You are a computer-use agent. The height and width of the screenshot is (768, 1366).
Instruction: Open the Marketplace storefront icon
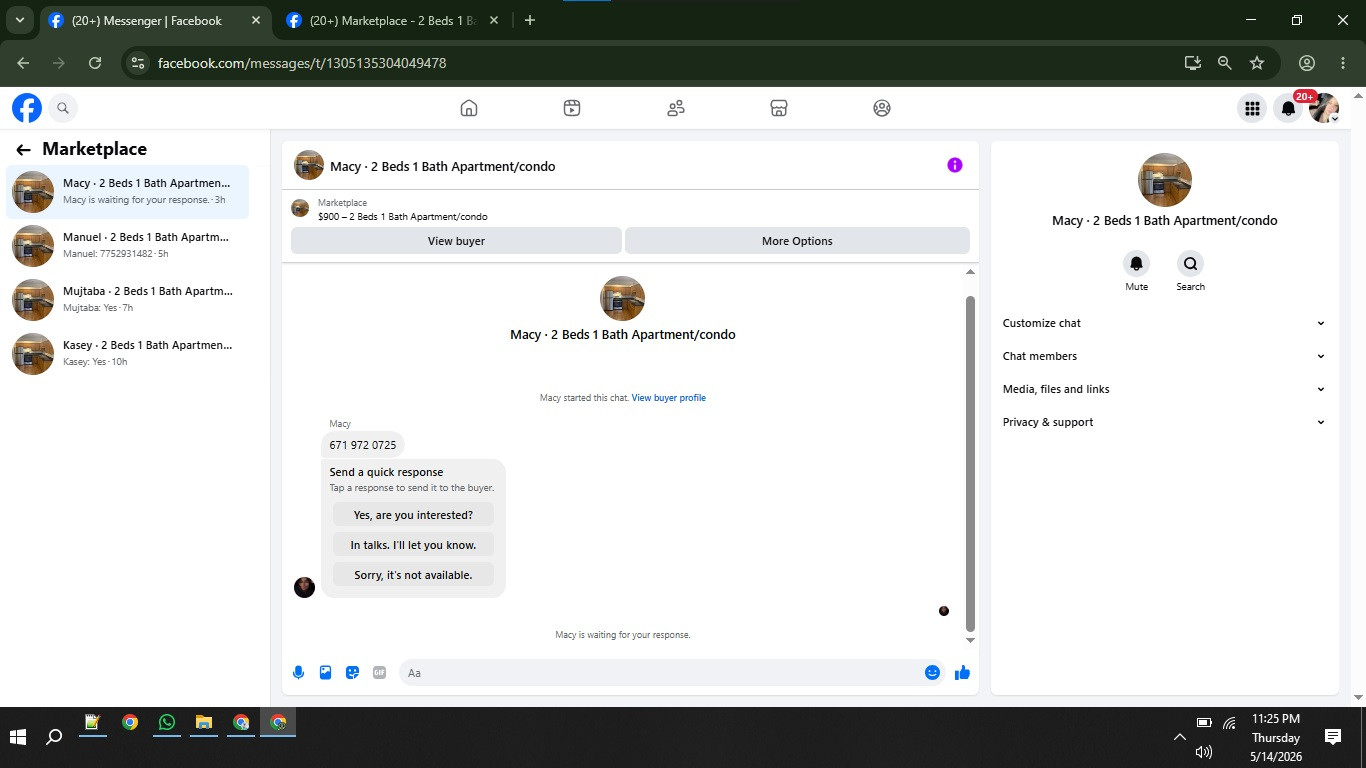coord(779,108)
